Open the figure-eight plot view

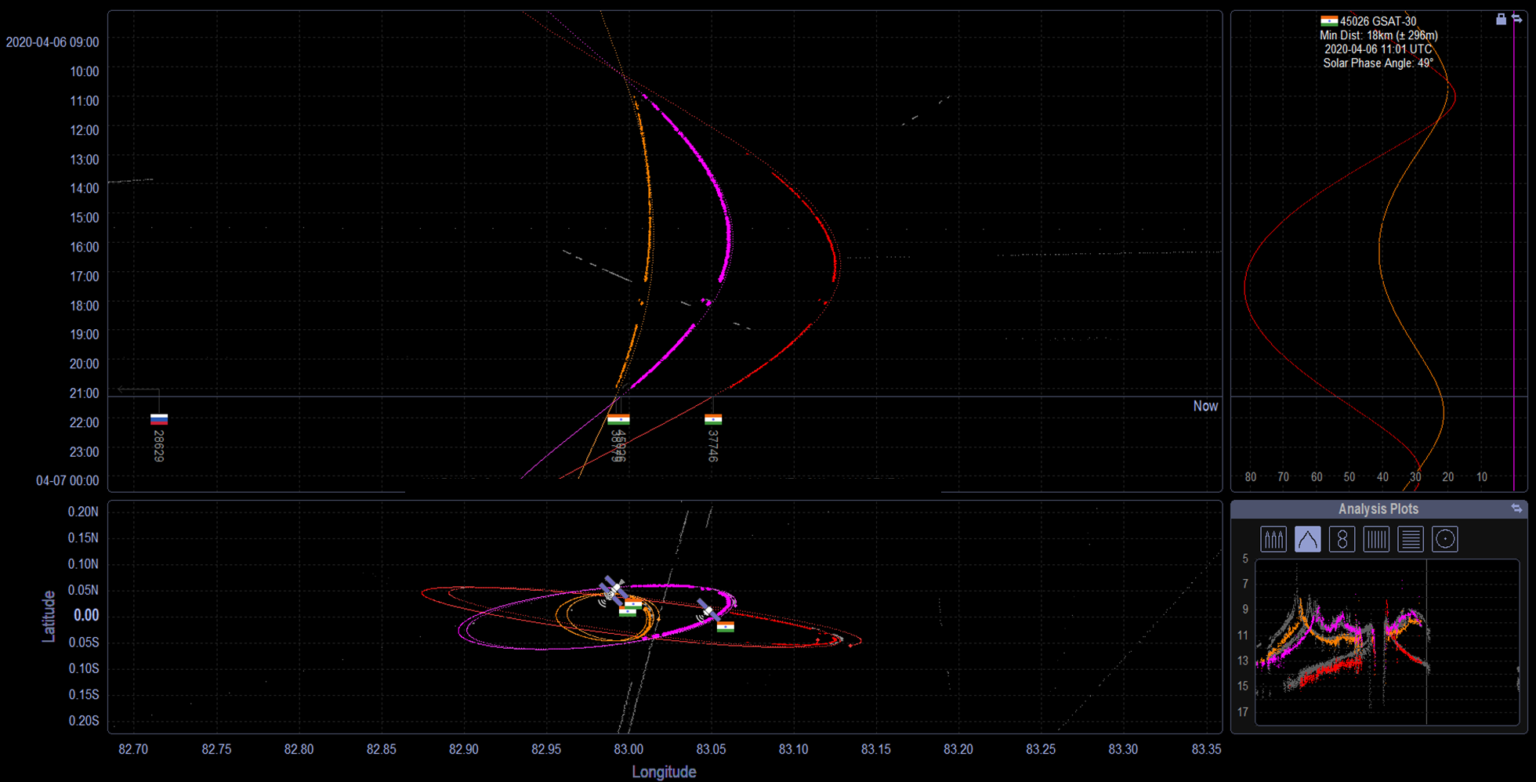[1342, 539]
